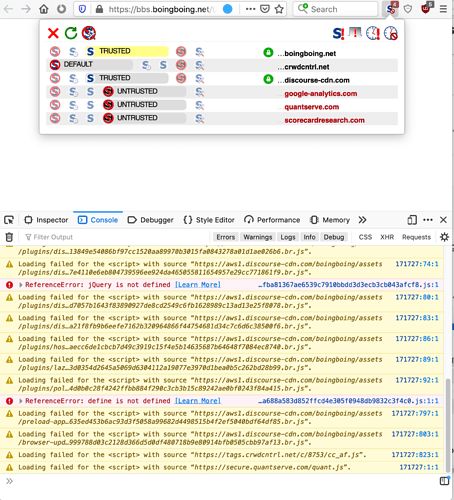Go to the browser home page
The image size is (454, 500).
(x=44, y=9)
